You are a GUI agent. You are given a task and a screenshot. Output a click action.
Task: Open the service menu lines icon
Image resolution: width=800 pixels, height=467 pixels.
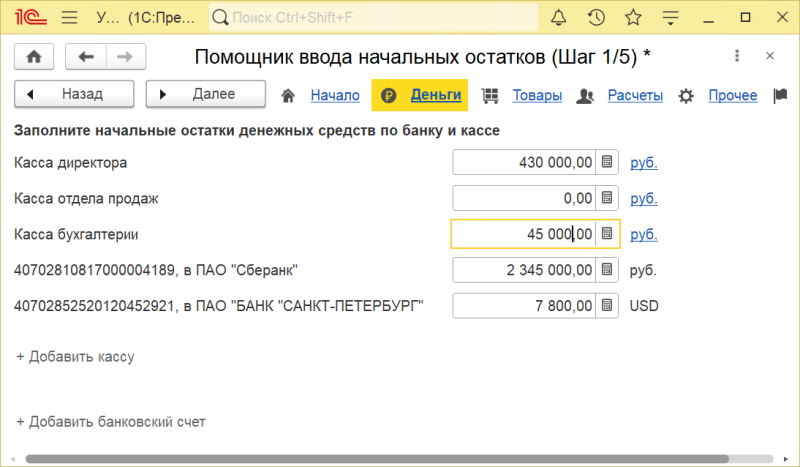coord(670,18)
